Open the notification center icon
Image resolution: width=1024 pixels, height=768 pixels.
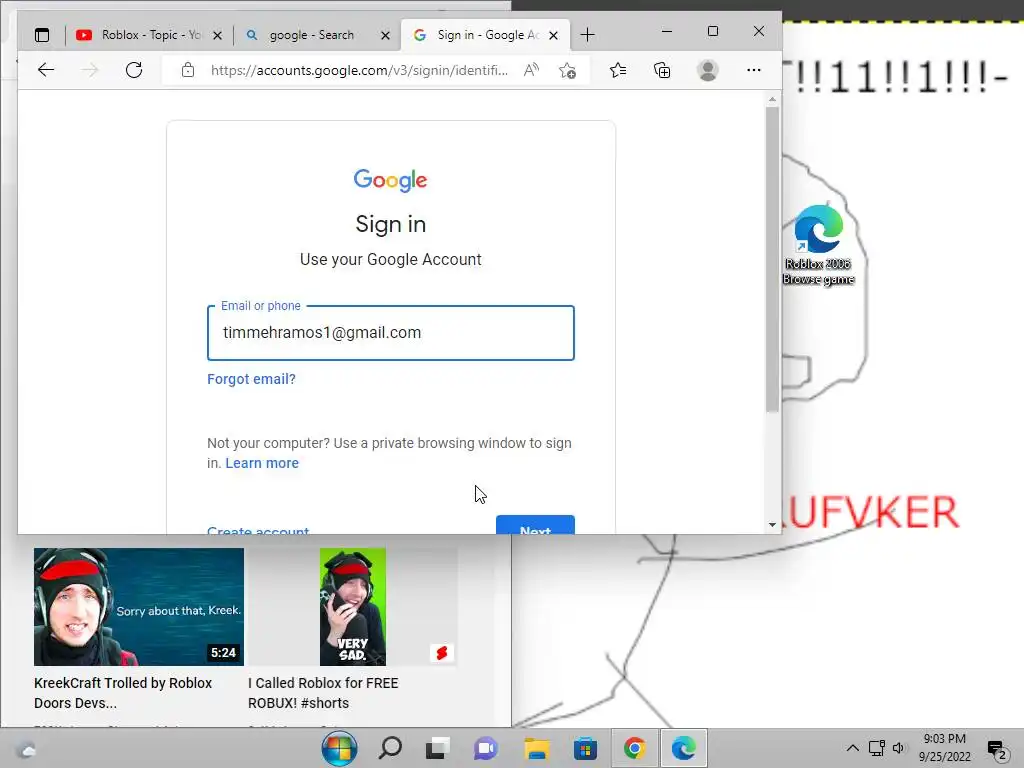(997, 750)
